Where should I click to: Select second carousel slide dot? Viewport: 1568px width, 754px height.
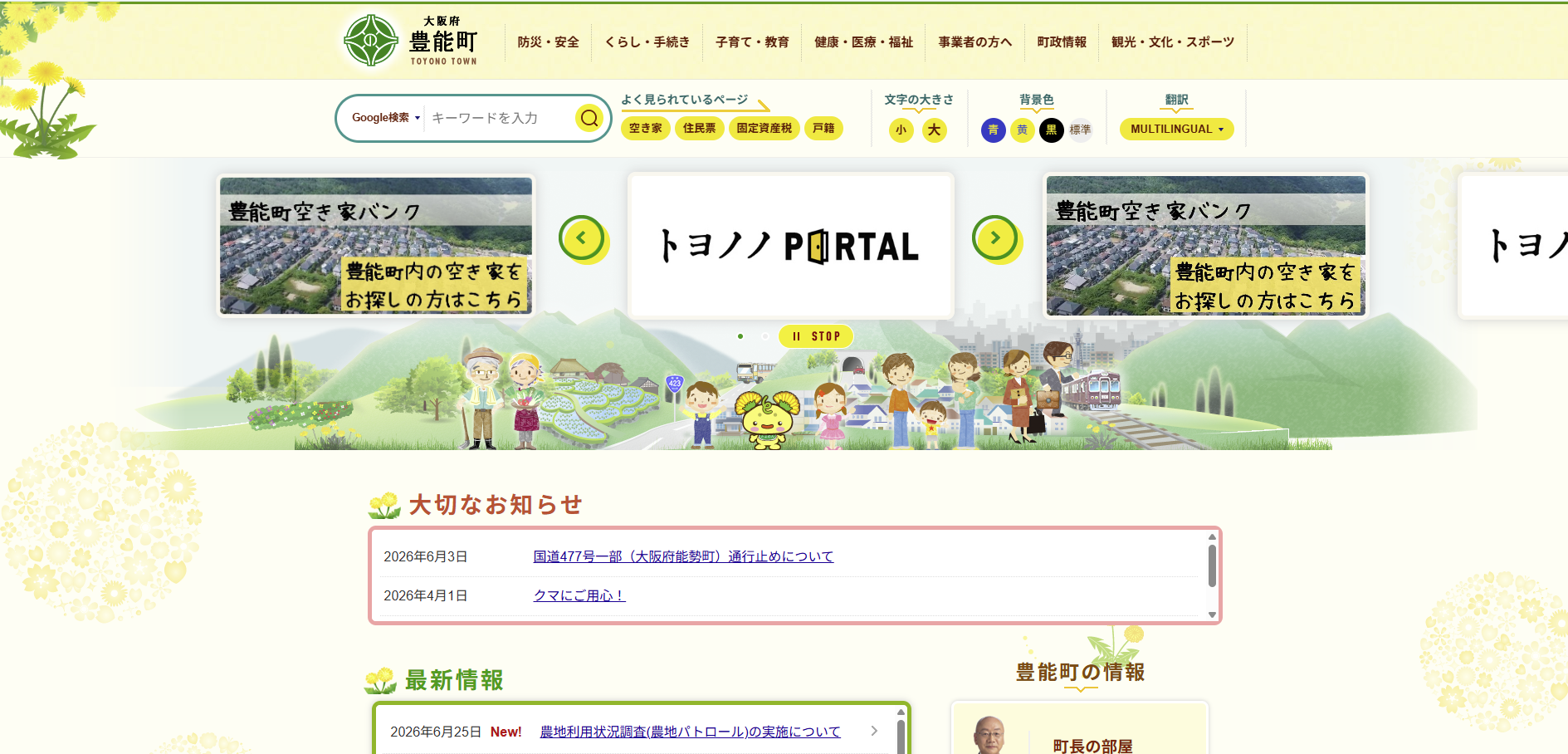764,336
